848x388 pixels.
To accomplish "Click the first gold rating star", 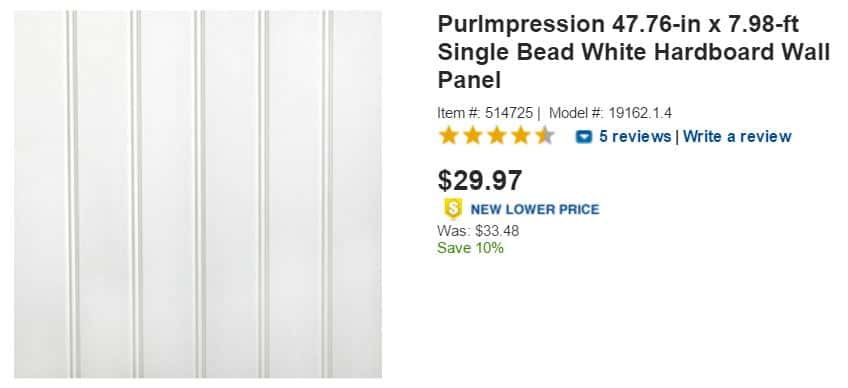I will 448,135.
